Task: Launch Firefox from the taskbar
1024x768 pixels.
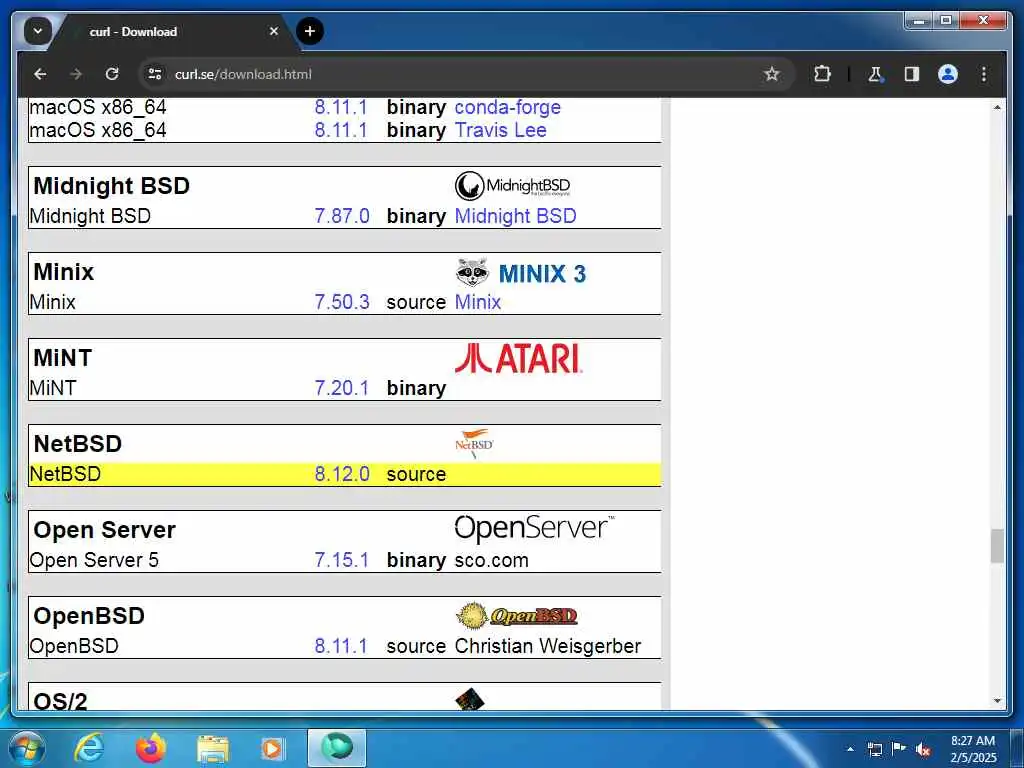Action: click(151, 748)
